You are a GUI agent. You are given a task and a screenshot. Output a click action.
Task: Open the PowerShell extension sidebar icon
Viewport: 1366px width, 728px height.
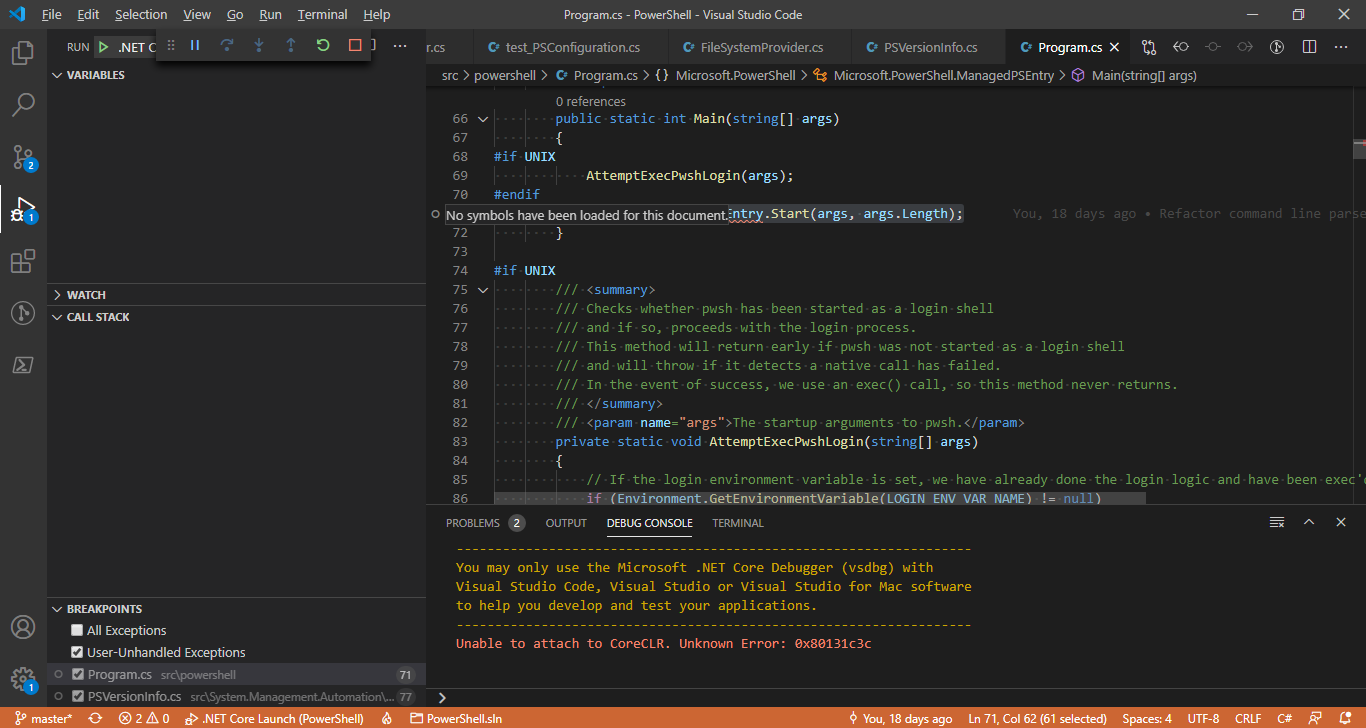[x=22, y=365]
